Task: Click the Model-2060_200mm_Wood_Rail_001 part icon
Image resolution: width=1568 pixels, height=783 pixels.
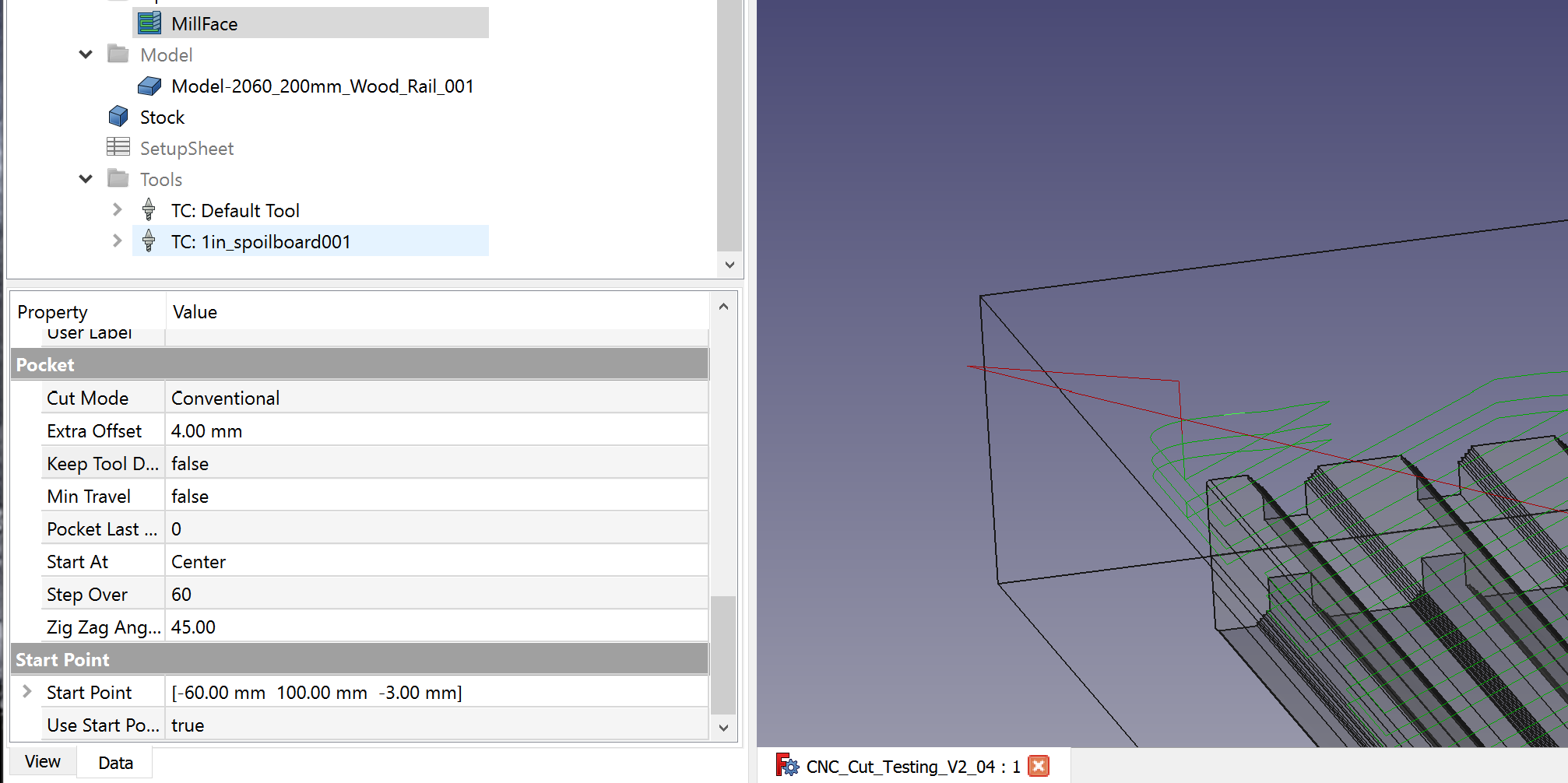Action: tap(150, 86)
